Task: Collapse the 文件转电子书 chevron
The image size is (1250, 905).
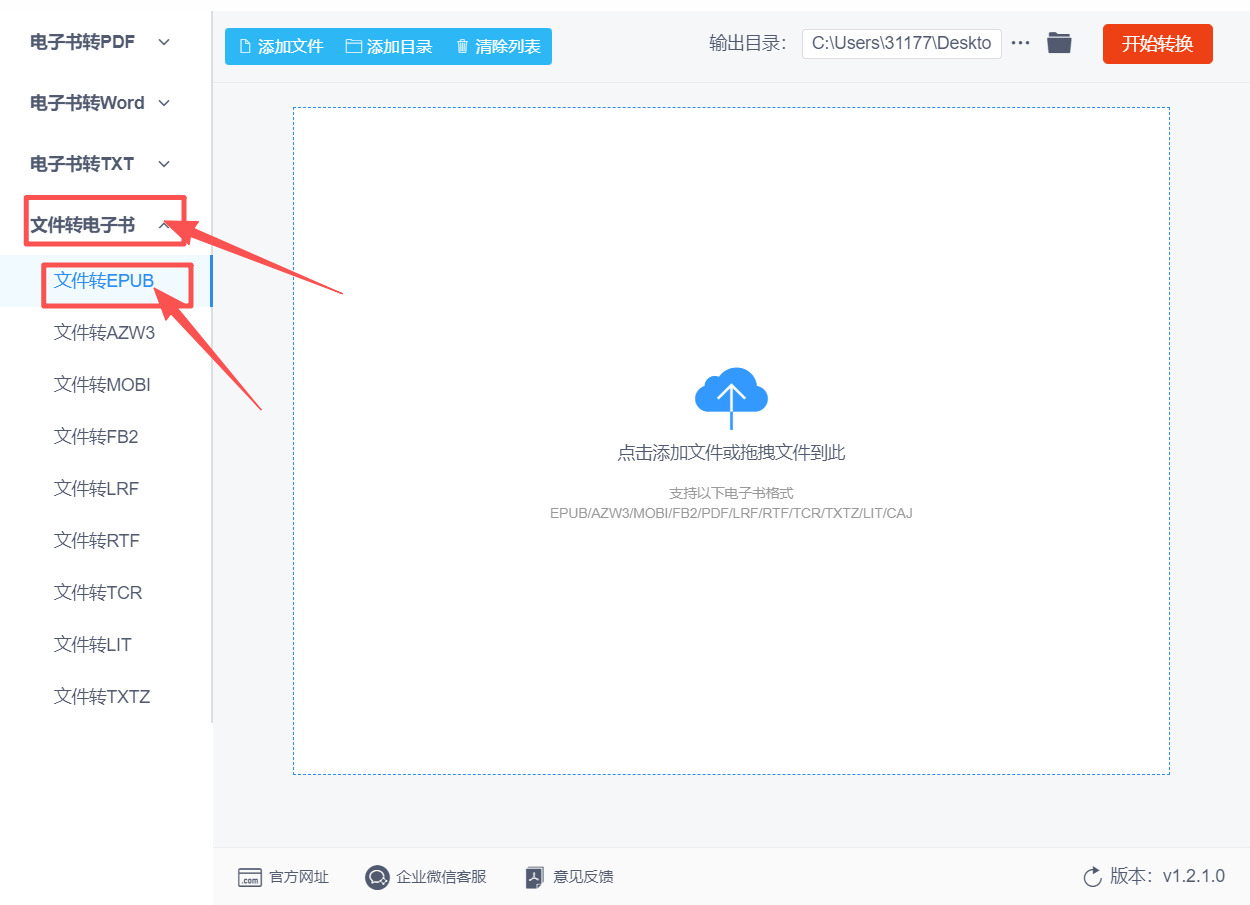Action: tap(165, 225)
